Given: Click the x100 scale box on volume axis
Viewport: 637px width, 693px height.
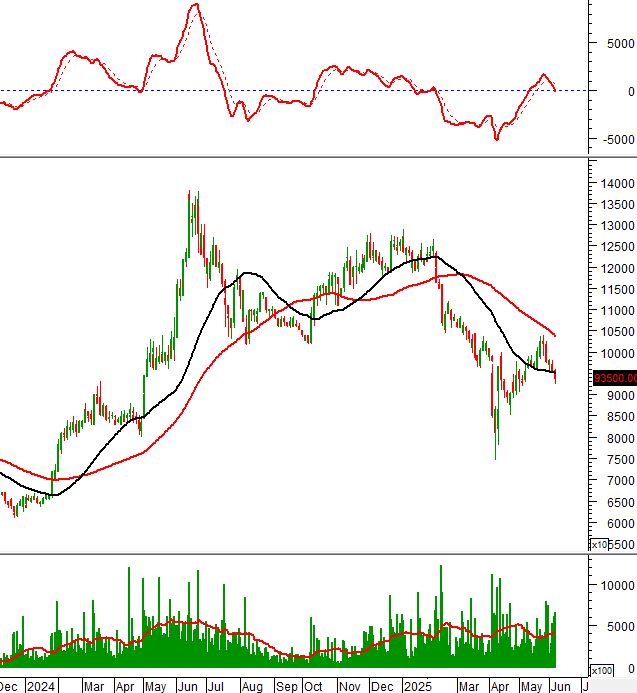Looking at the screenshot, I should 602,670.
